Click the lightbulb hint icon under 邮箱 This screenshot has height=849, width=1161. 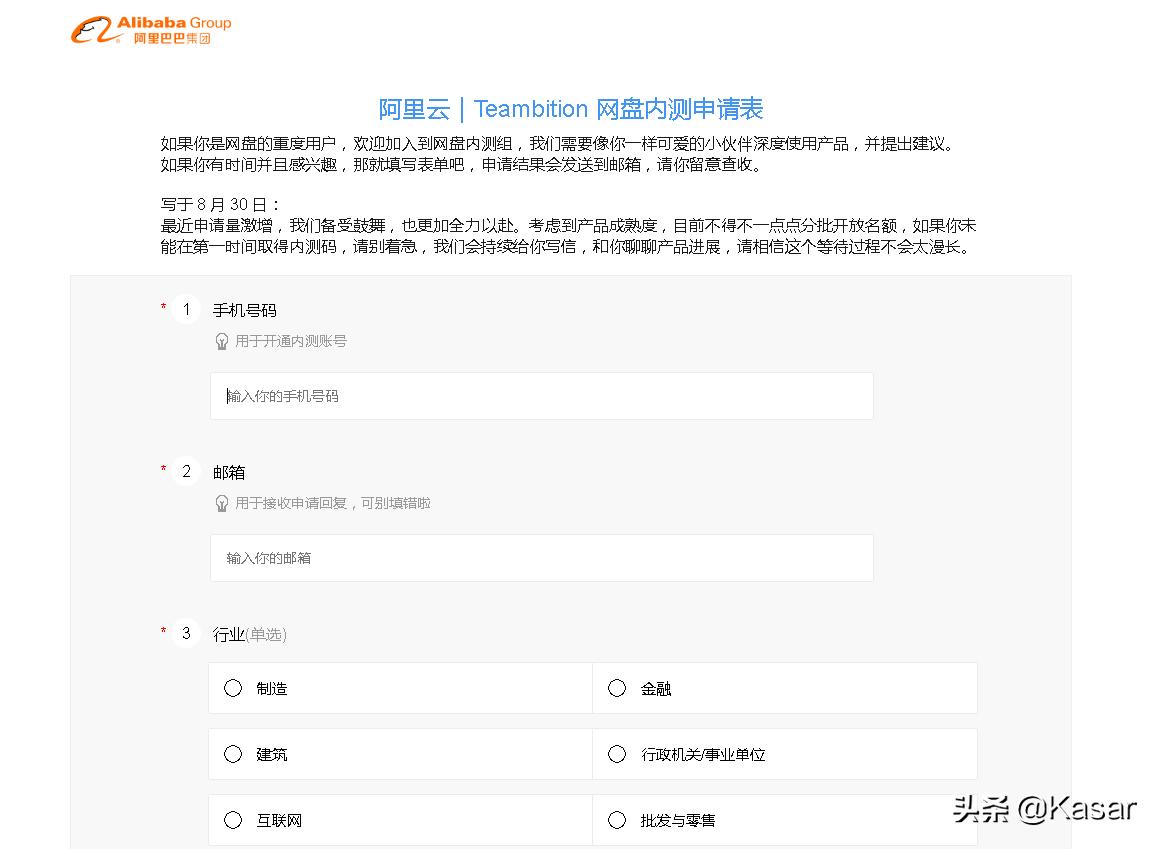pos(222,503)
